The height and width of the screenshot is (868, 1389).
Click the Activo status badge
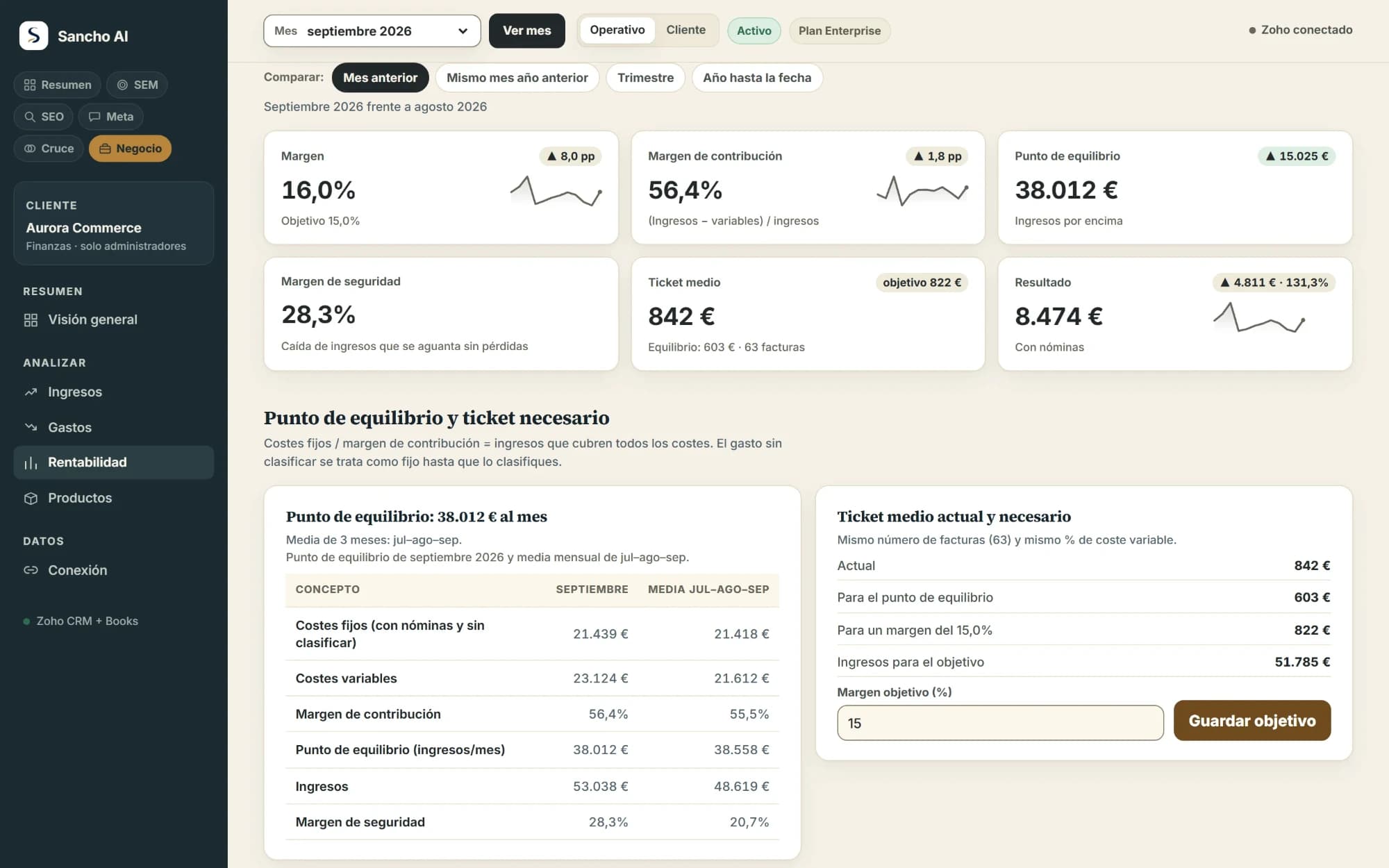coord(754,31)
